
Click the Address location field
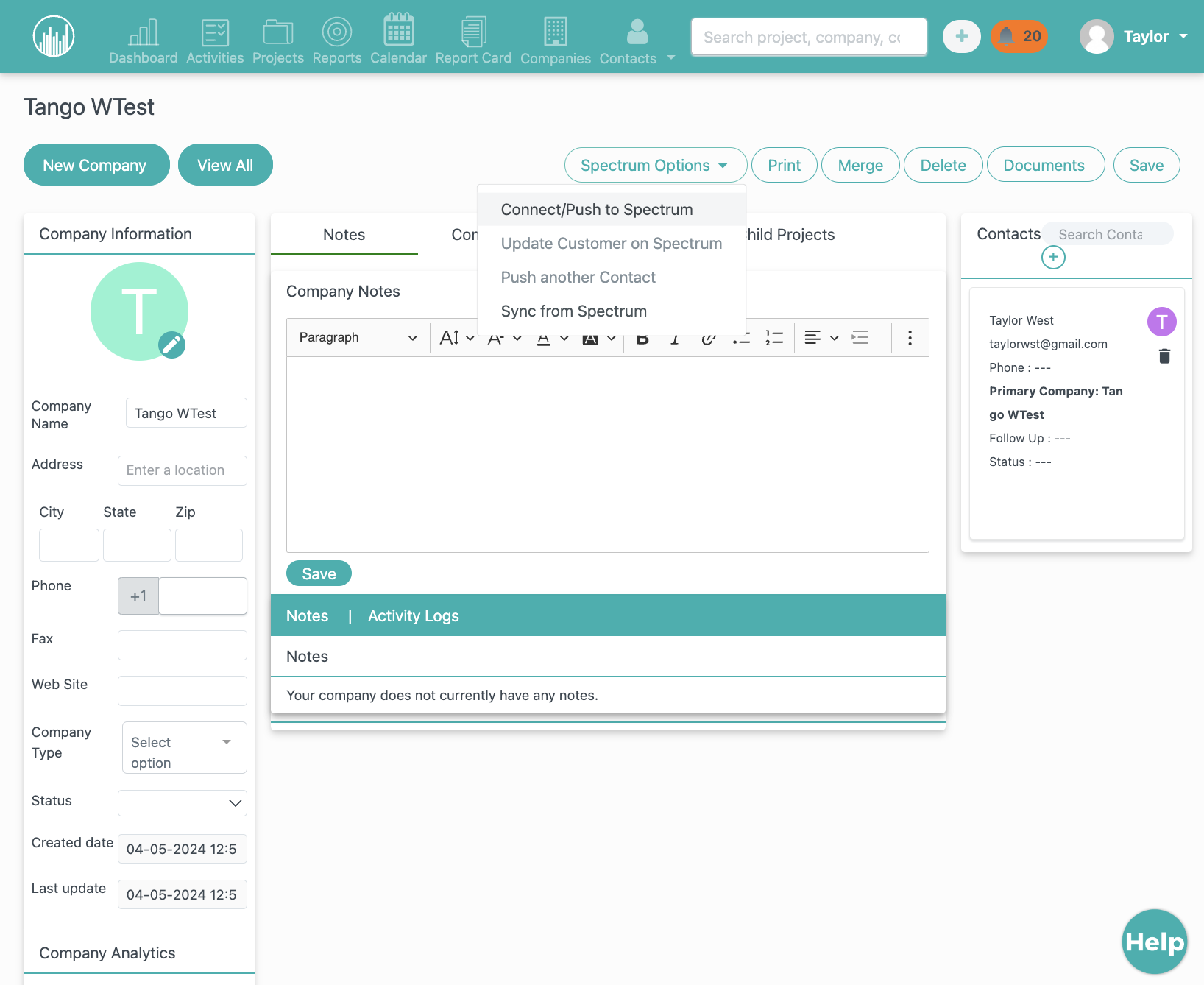point(183,470)
